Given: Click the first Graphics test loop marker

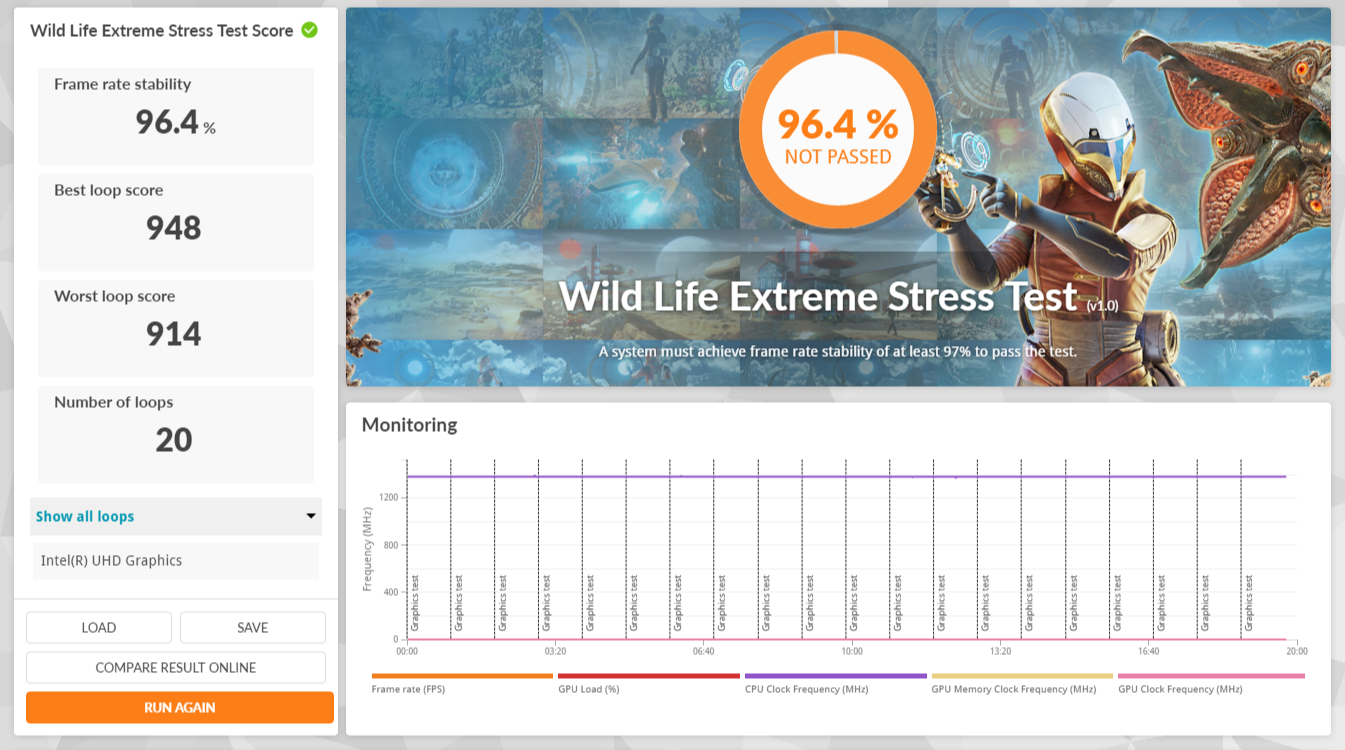Looking at the screenshot, I should point(415,601).
